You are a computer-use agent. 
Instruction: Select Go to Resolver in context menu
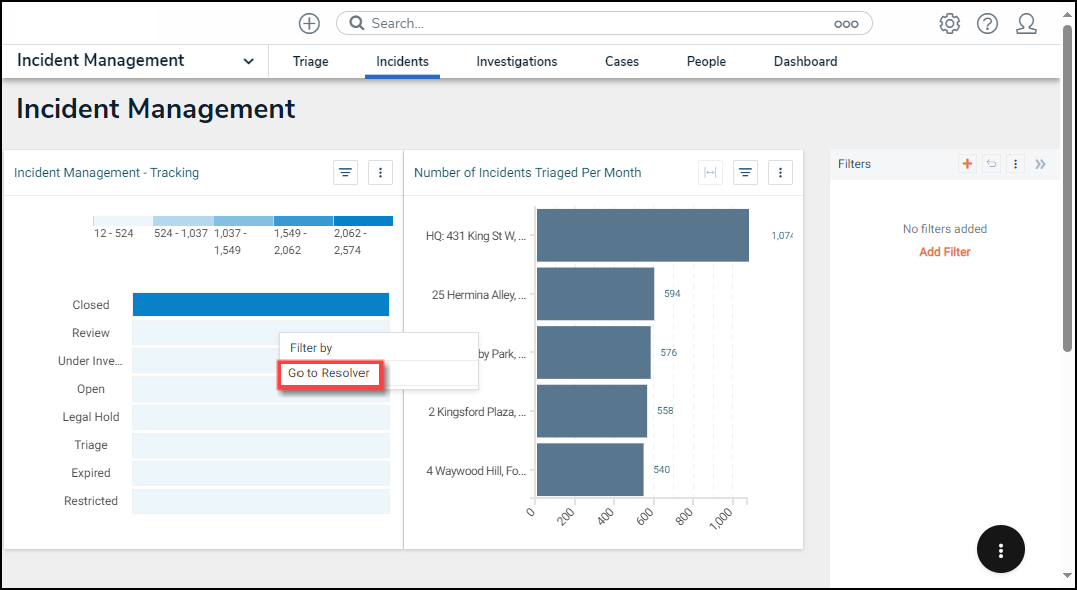point(329,373)
